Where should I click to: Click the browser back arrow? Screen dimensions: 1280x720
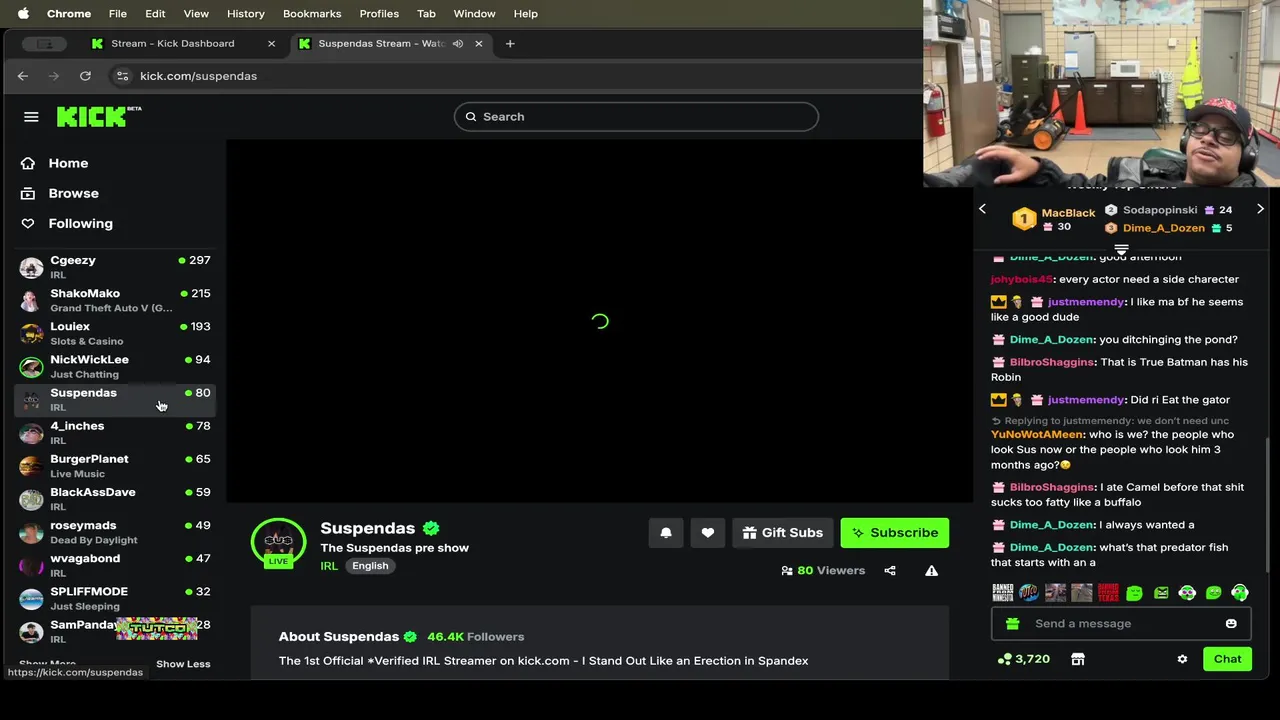tap(23, 76)
